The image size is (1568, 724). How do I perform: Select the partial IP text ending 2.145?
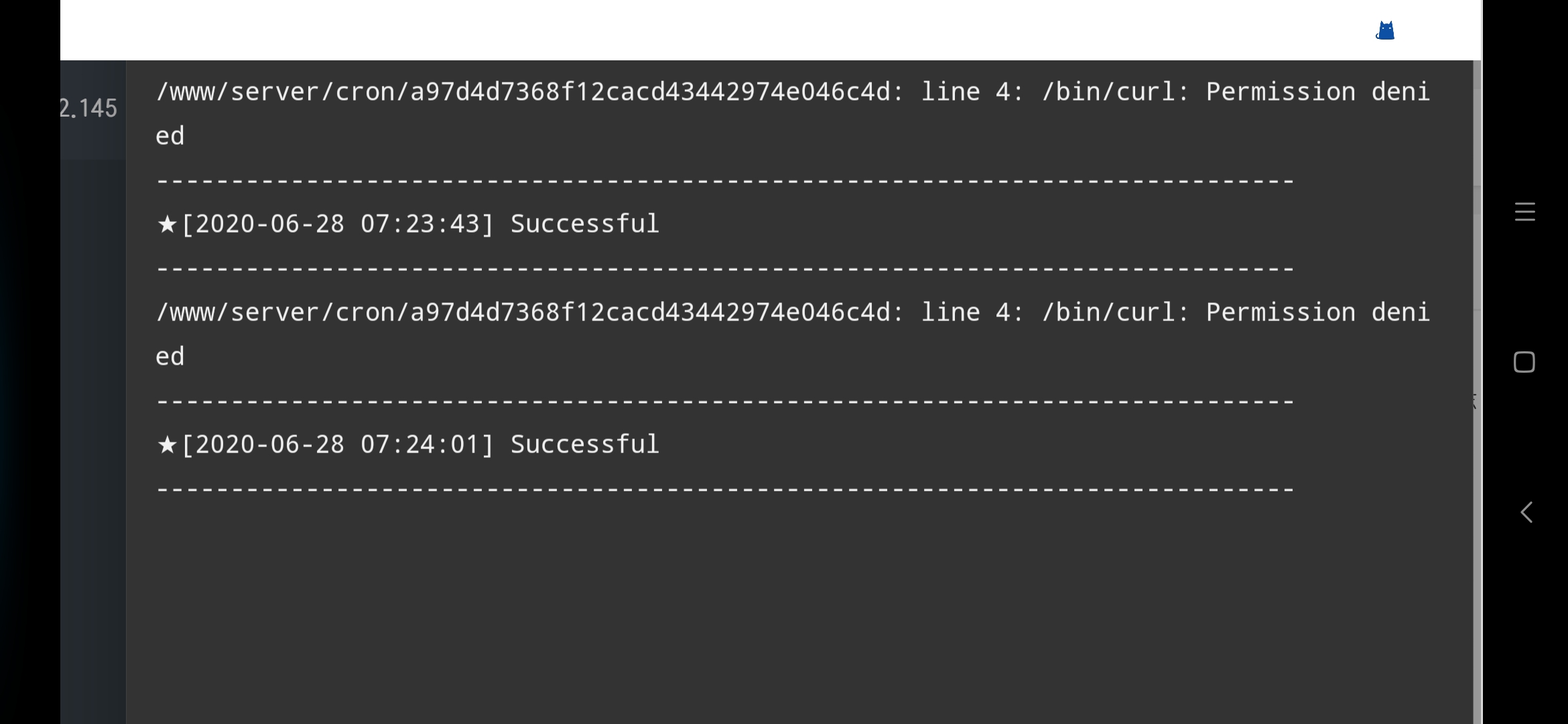pyautogui.click(x=88, y=108)
